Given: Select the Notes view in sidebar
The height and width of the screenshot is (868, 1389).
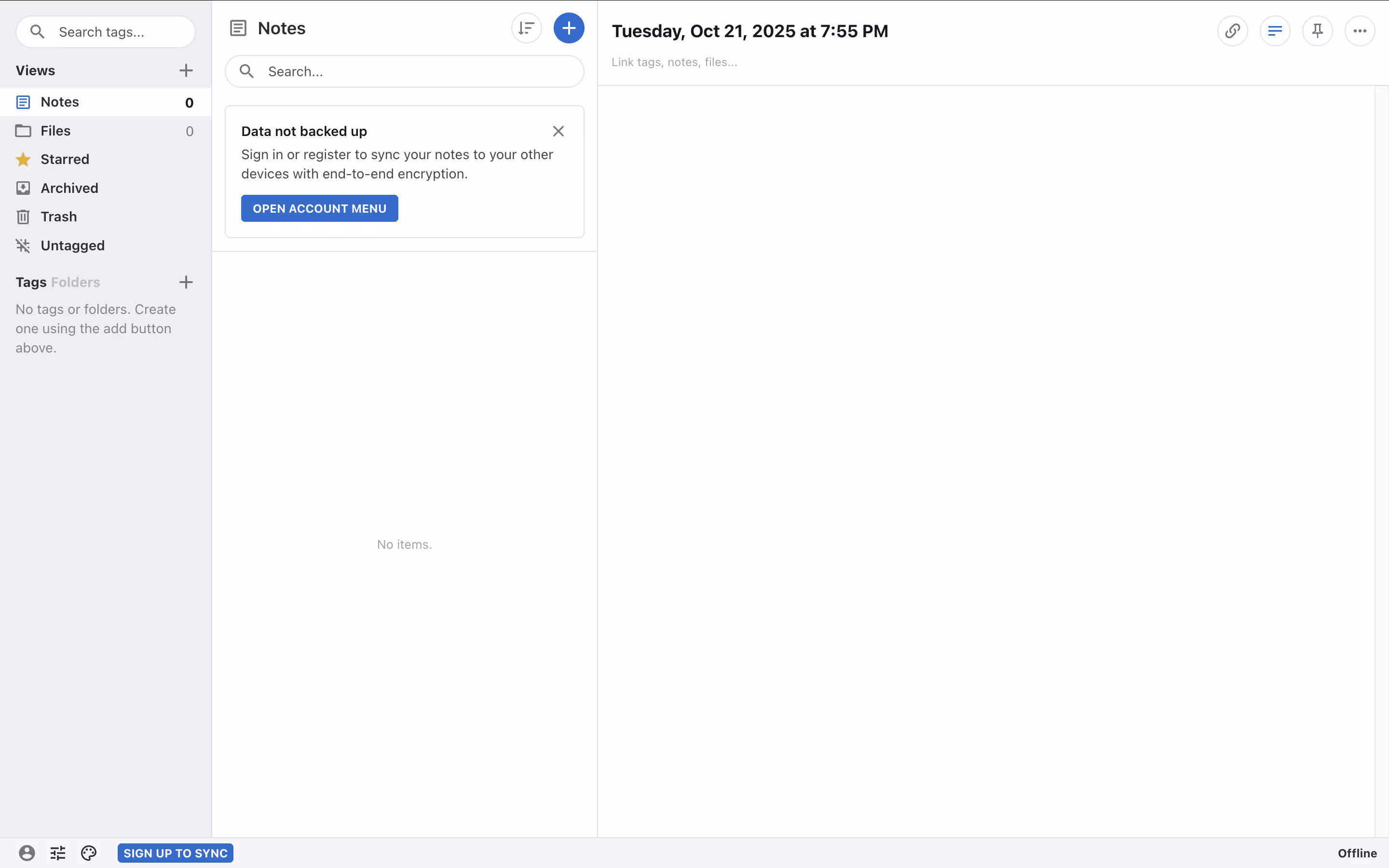Looking at the screenshot, I should click(106, 102).
